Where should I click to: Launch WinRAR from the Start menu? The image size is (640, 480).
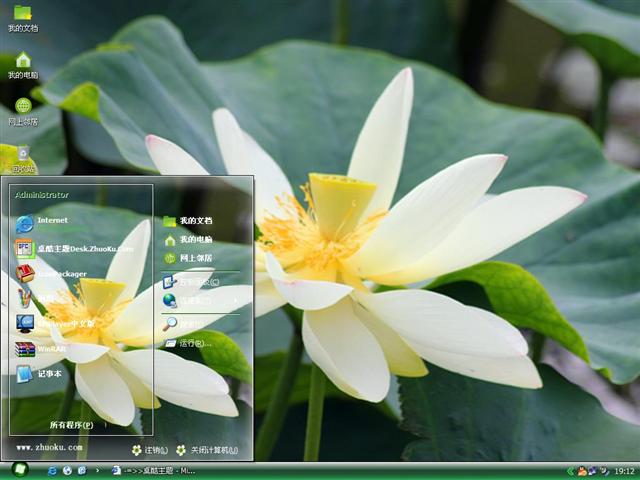pos(50,349)
